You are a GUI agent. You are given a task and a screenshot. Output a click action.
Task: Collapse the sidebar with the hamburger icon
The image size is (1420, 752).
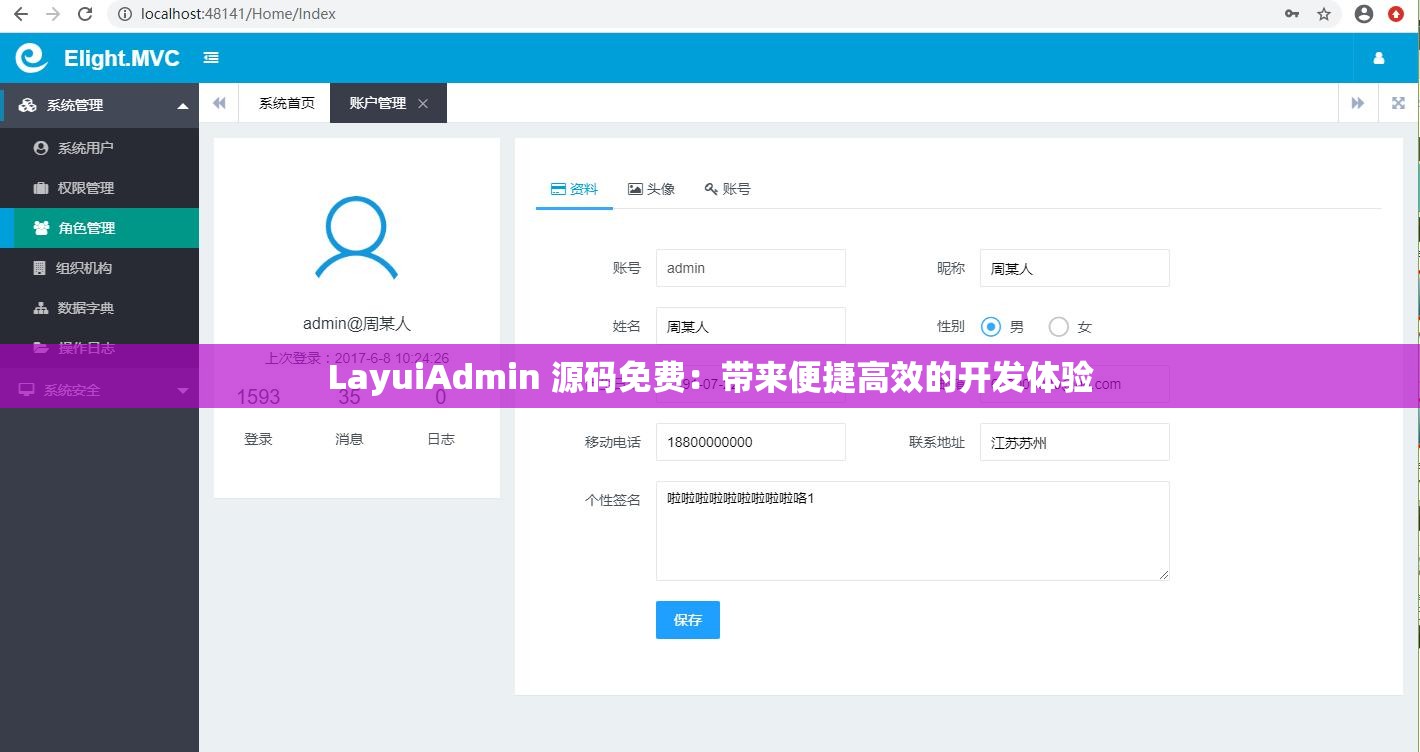211,58
